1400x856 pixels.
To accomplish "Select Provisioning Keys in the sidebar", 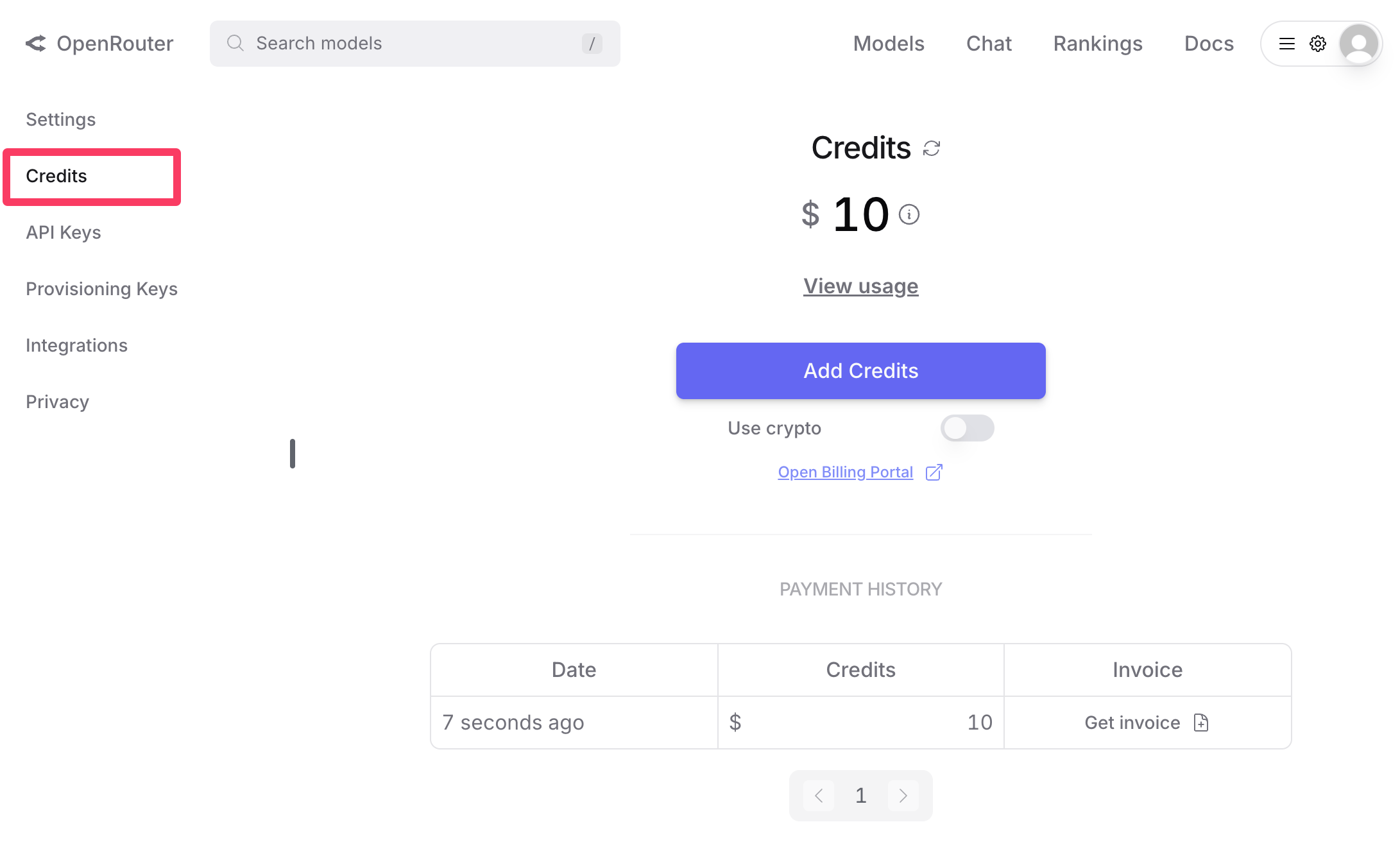I will (x=101, y=289).
